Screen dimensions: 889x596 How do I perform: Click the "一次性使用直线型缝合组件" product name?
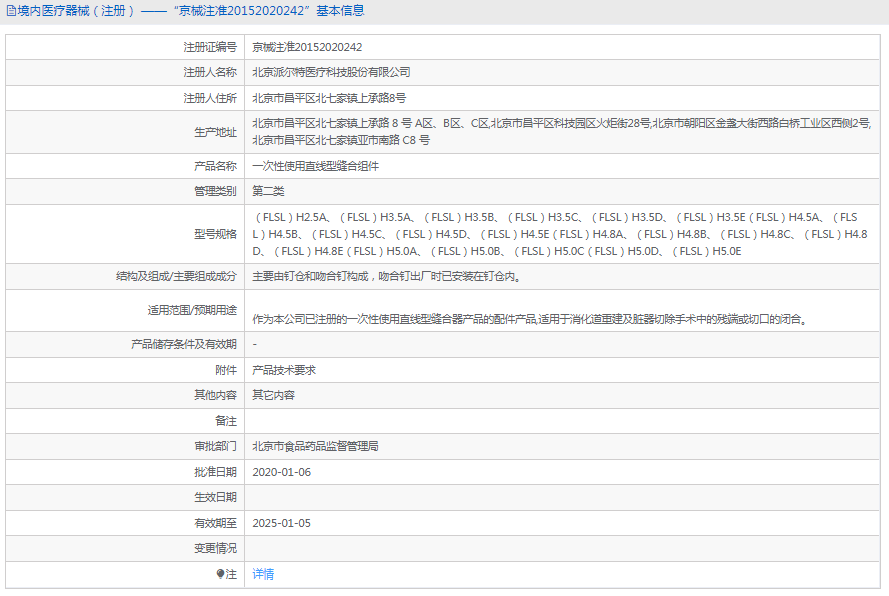click(x=316, y=166)
